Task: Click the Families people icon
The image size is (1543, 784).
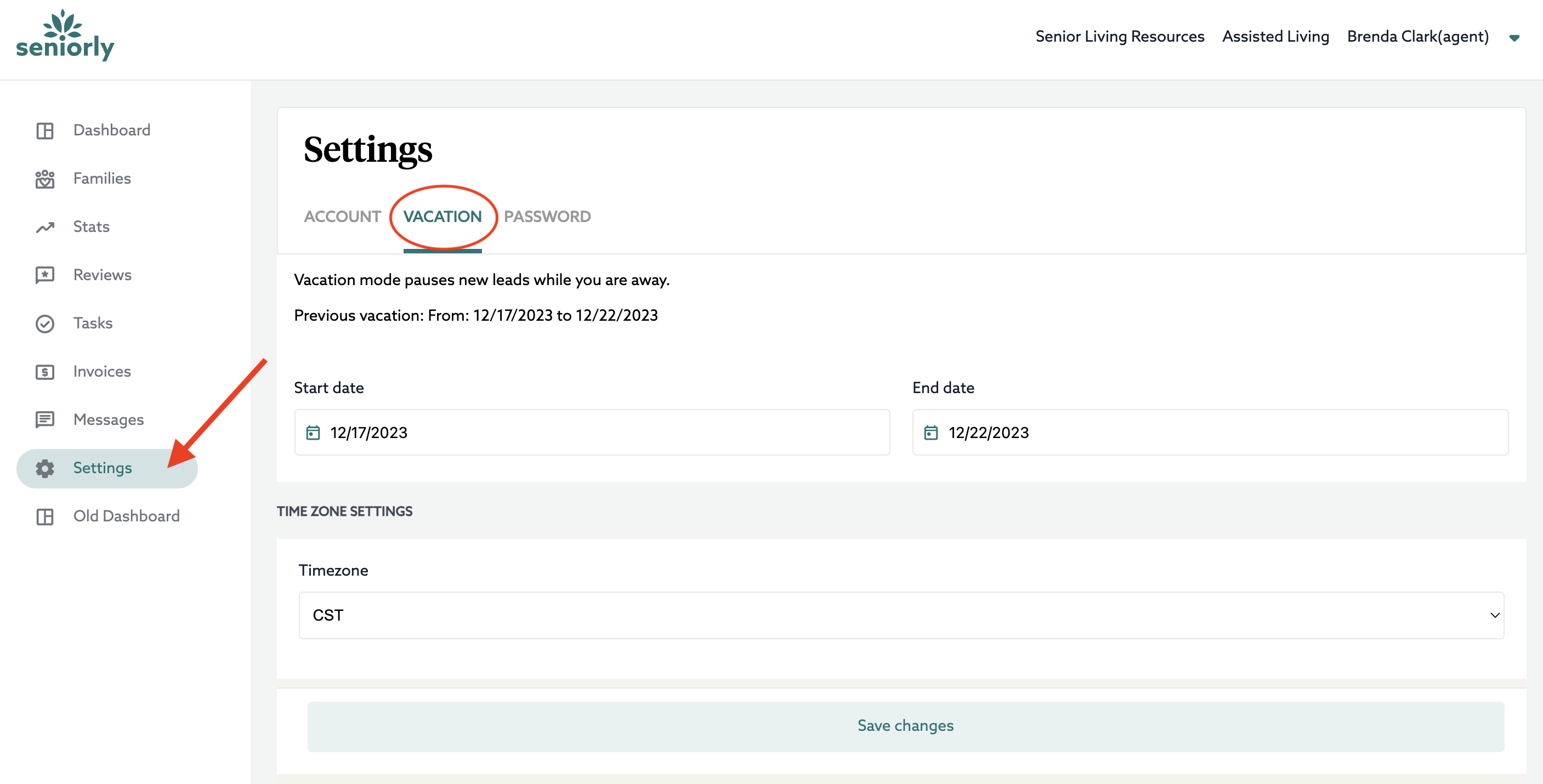Action: (45, 179)
